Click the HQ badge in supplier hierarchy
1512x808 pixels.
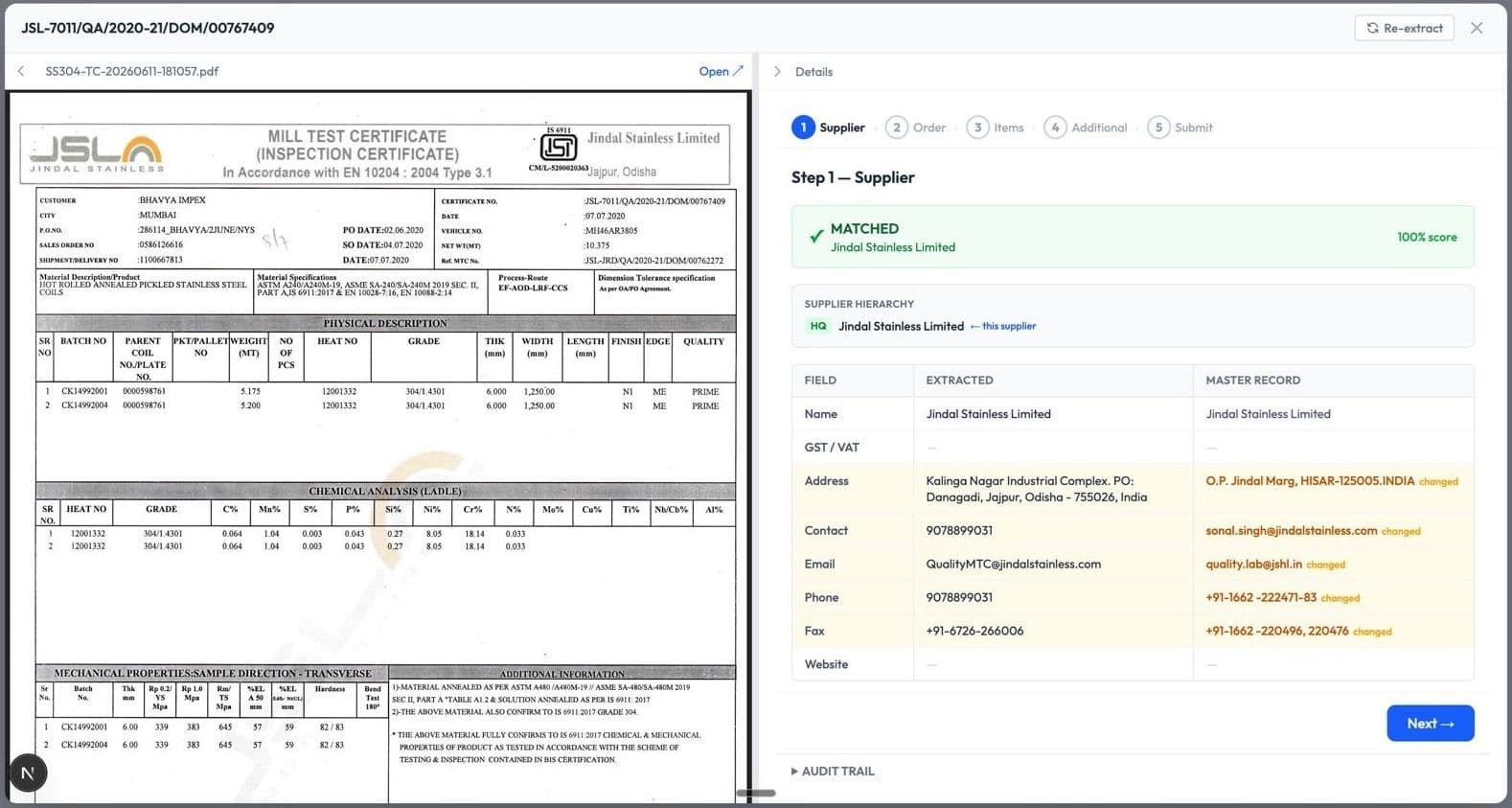coord(818,326)
